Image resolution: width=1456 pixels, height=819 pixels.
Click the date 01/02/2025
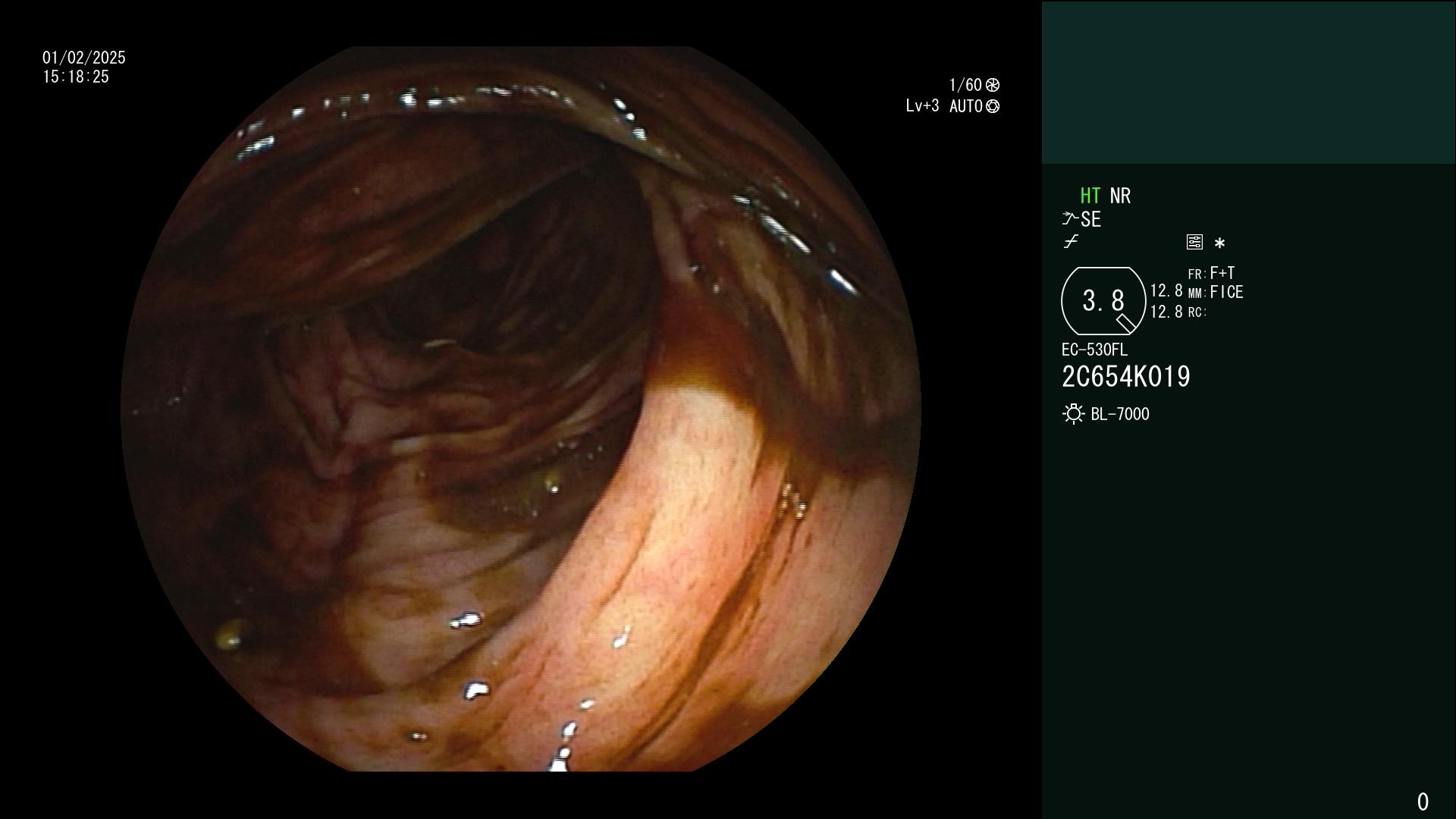(x=84, y=58)
